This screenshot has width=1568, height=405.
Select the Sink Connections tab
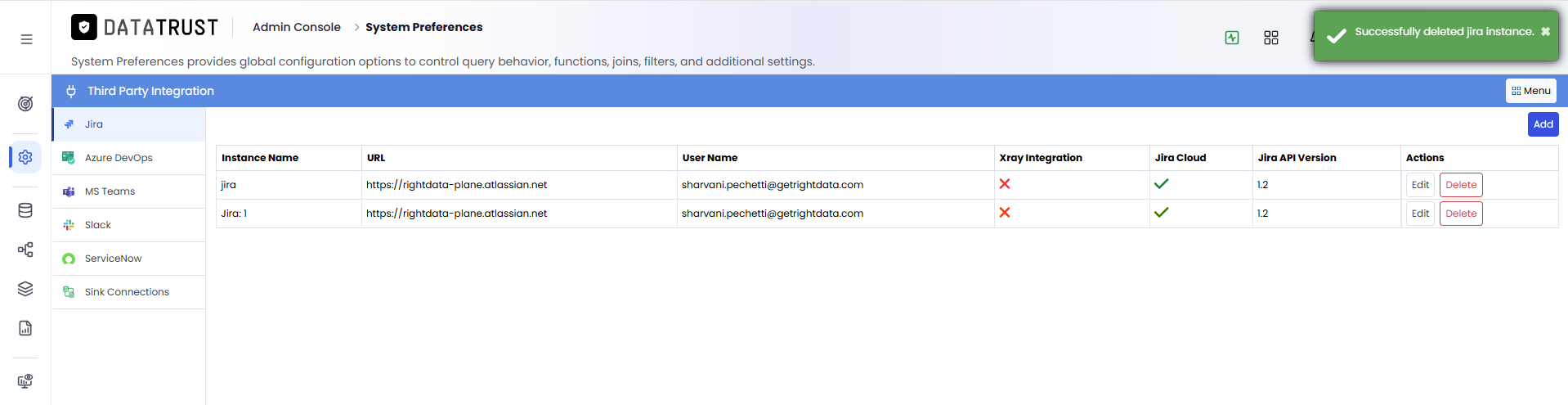[x=128, y=292]
